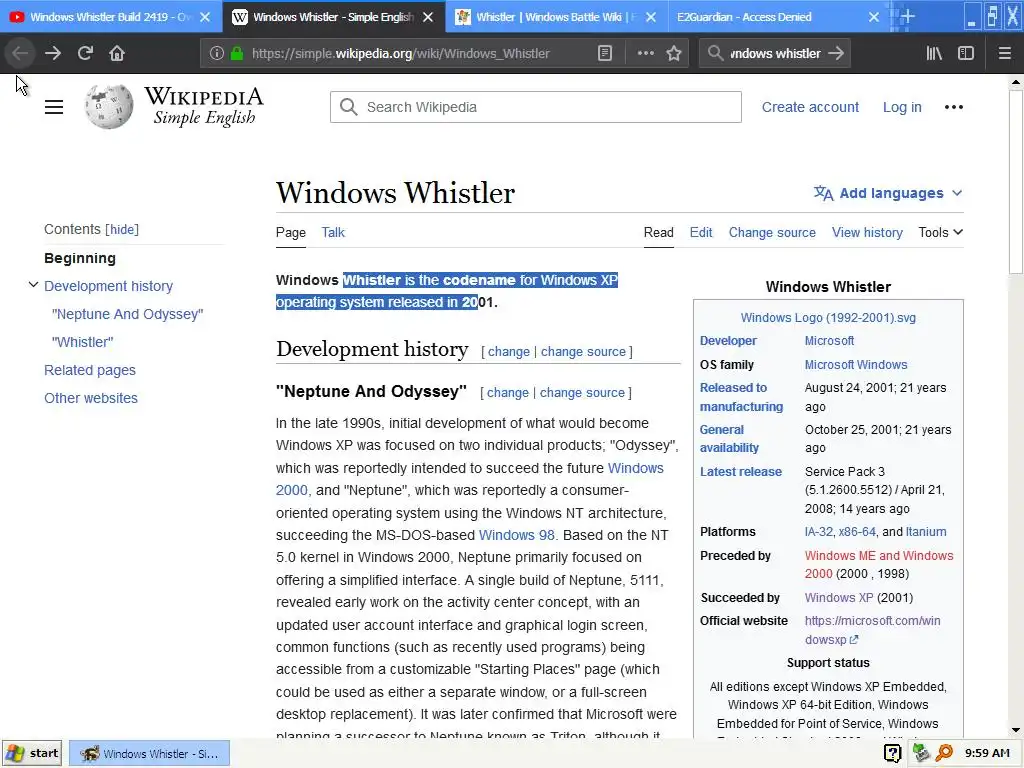This screenshot has width=1024, height=768.
Task: Jump to "Whistler" contents entry
Action: [82, 342]
